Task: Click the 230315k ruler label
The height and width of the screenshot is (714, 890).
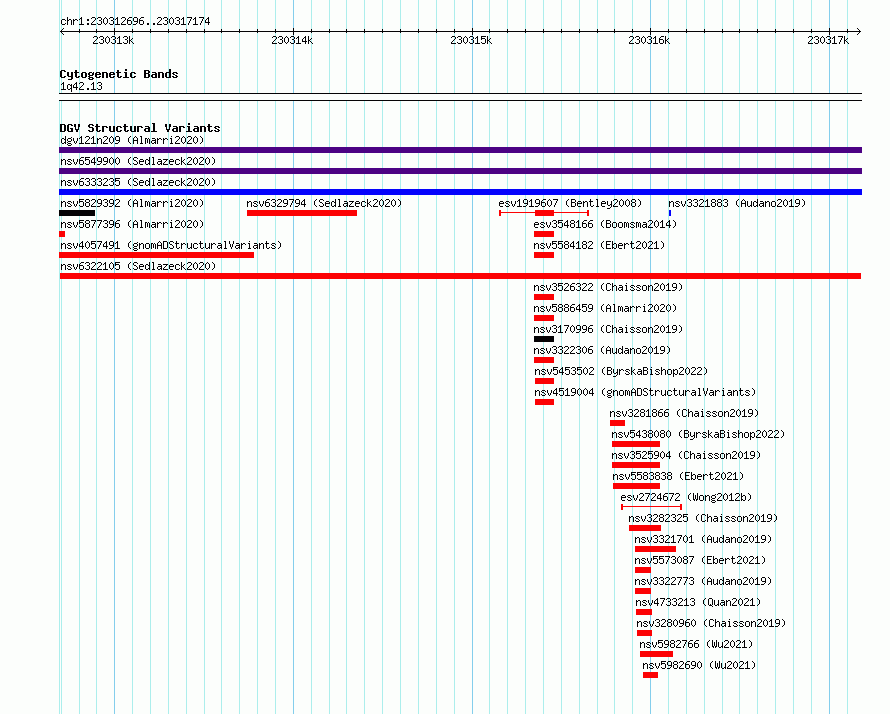Action: coord(471,40)
